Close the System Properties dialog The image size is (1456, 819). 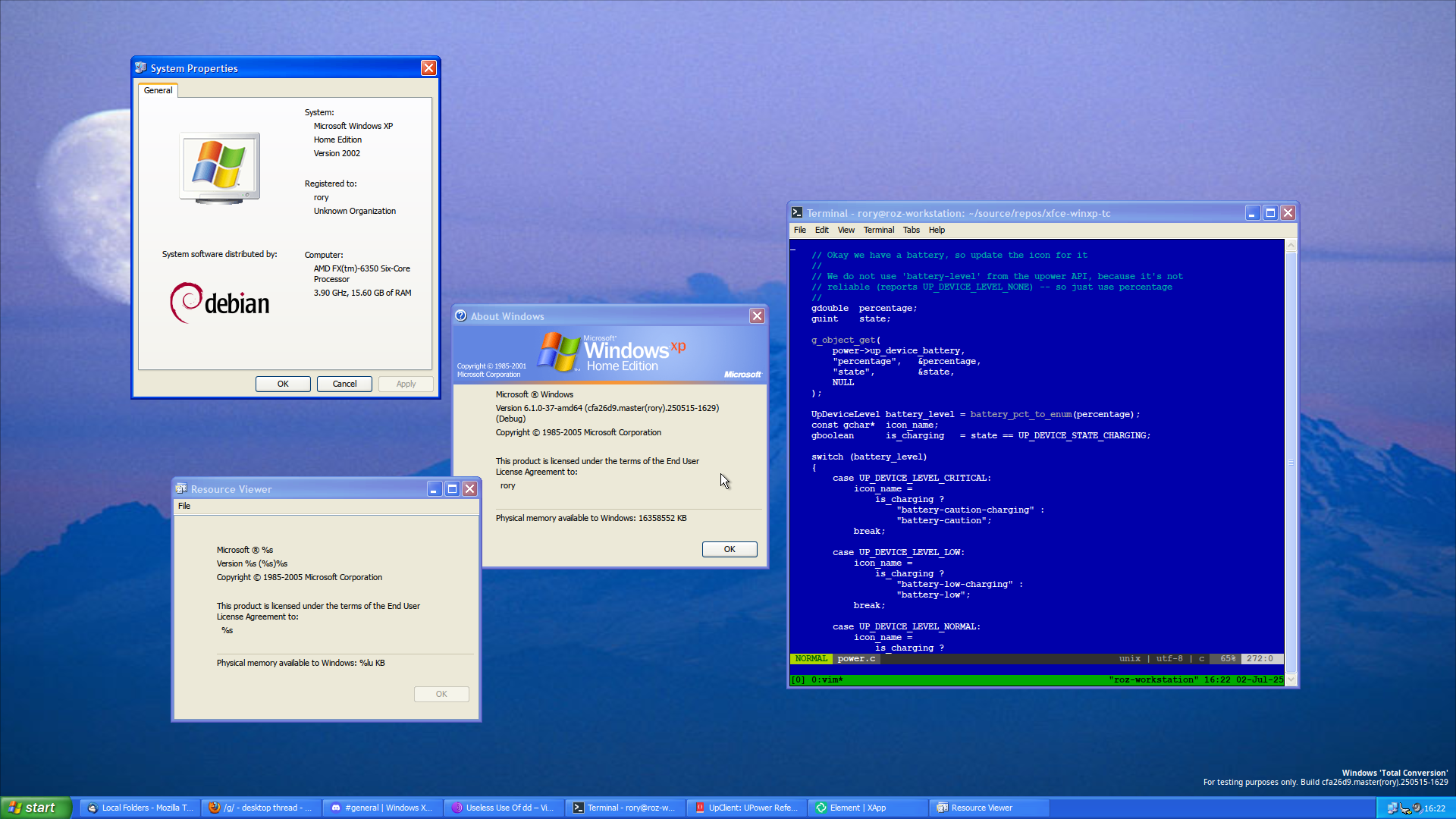(428, 67)
